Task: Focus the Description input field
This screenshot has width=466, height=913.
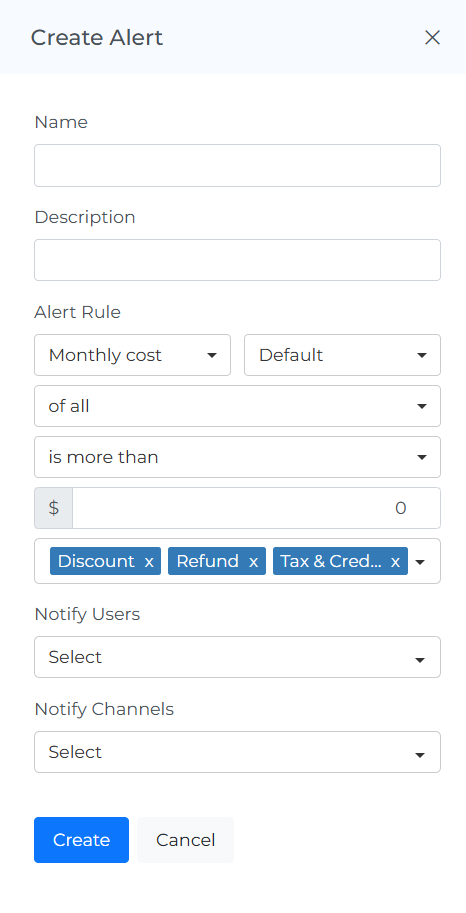Action: coord(238,260)
